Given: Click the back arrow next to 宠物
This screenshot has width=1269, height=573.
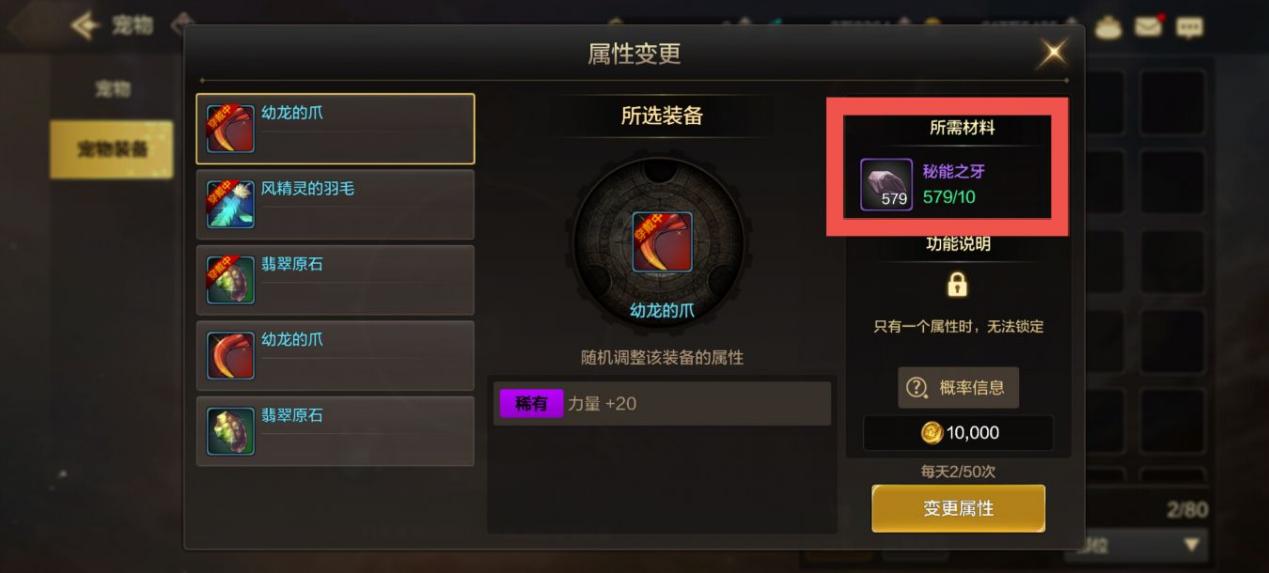Looking at the screenshot, I should coord(85,25).
